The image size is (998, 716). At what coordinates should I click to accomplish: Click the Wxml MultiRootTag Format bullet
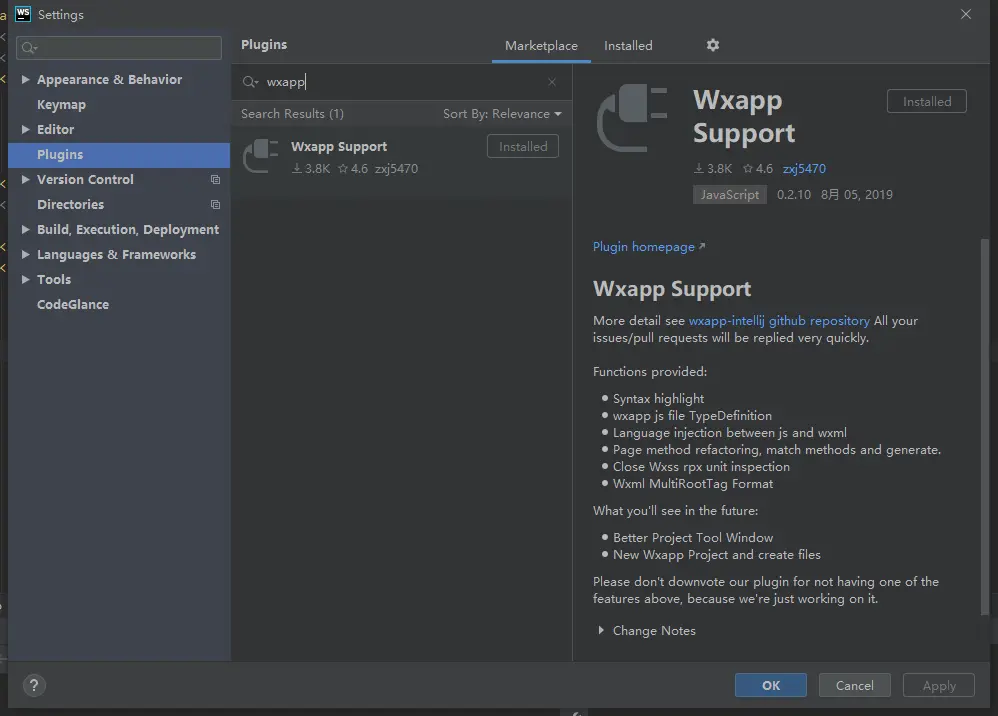coord(692,484)
